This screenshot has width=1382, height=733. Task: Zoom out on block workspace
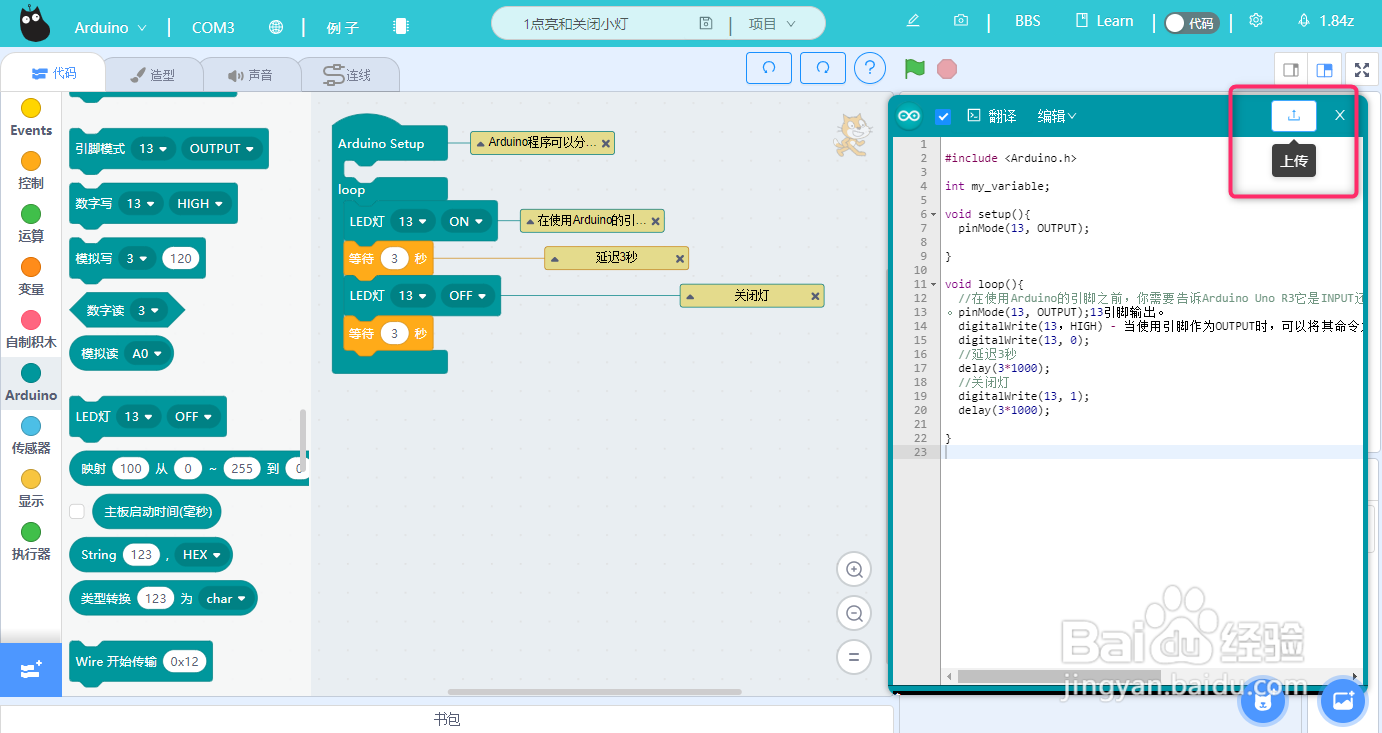tap(854, 613)
